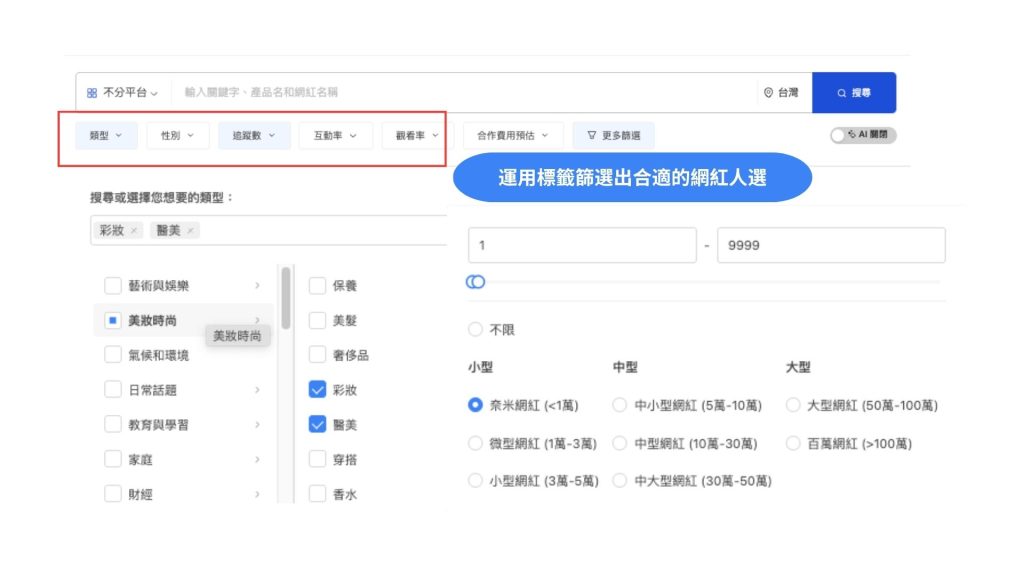Select the 台灣 region selector

pyautogui.click(x=782, y=93)
